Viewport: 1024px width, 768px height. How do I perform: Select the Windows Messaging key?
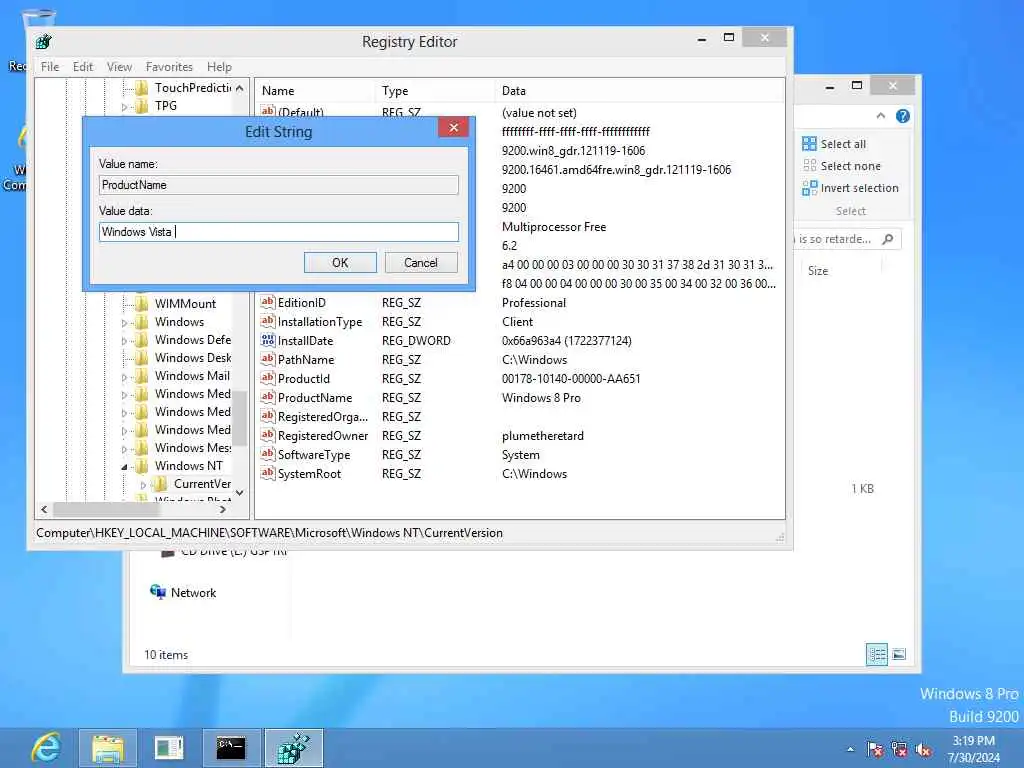click(193, 448)
